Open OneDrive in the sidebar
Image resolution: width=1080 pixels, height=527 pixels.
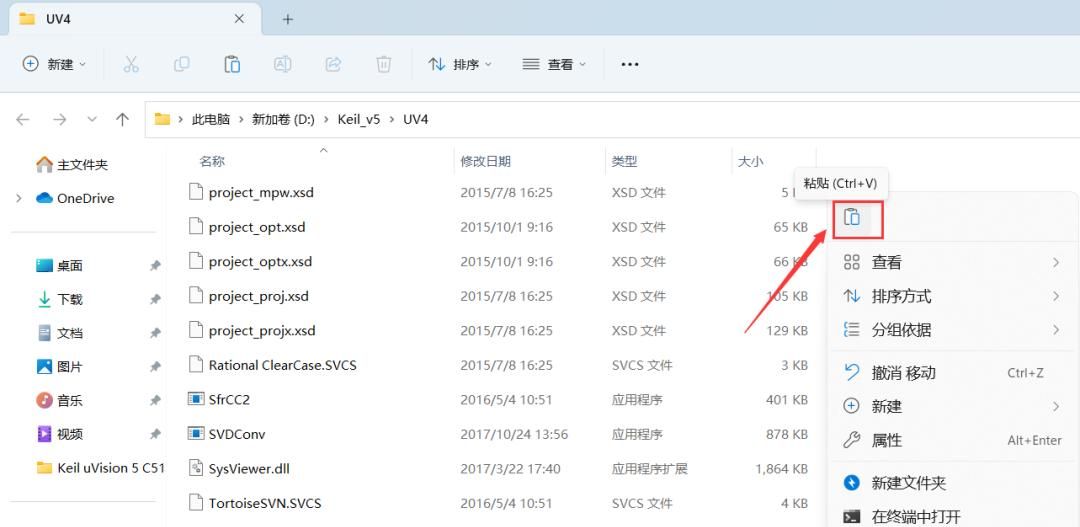tap(75, 198)
